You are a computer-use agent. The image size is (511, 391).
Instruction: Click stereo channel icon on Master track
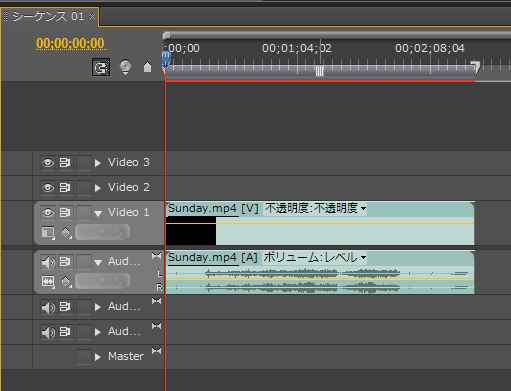(156, 351)
